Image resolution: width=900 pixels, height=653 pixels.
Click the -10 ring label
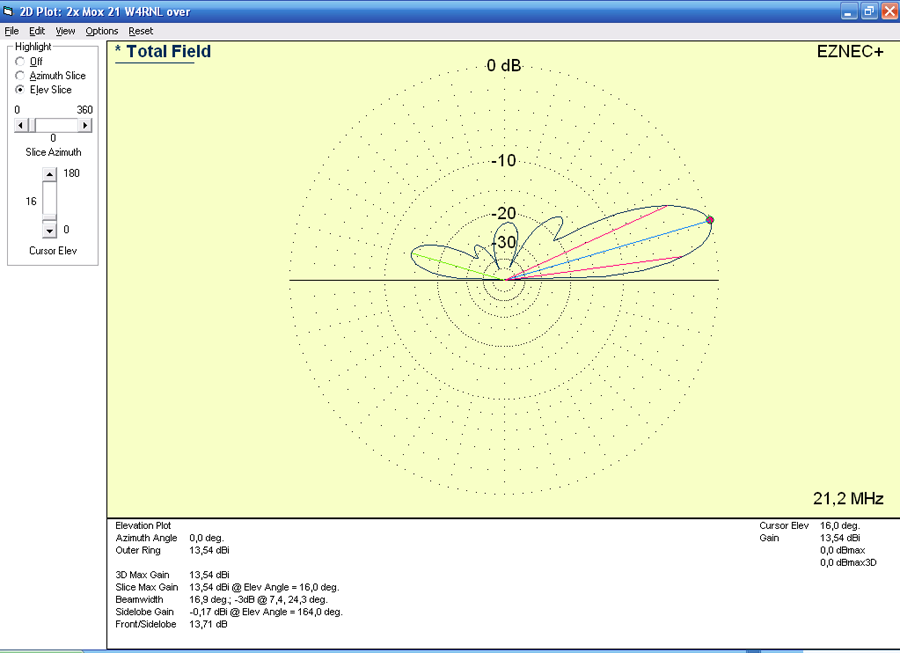coord(503,160)
